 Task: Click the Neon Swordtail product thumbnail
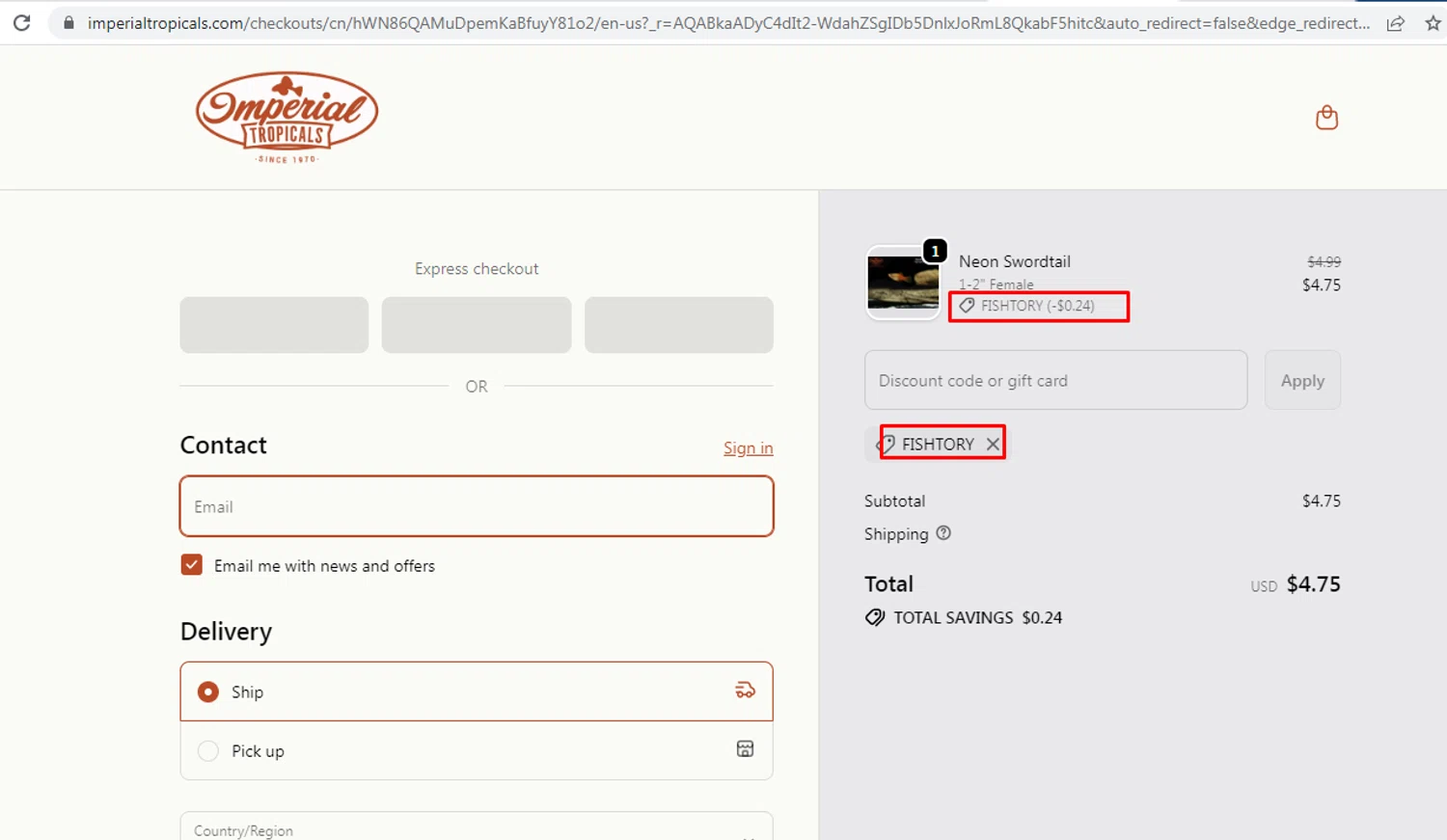click(x=903, y=283)
